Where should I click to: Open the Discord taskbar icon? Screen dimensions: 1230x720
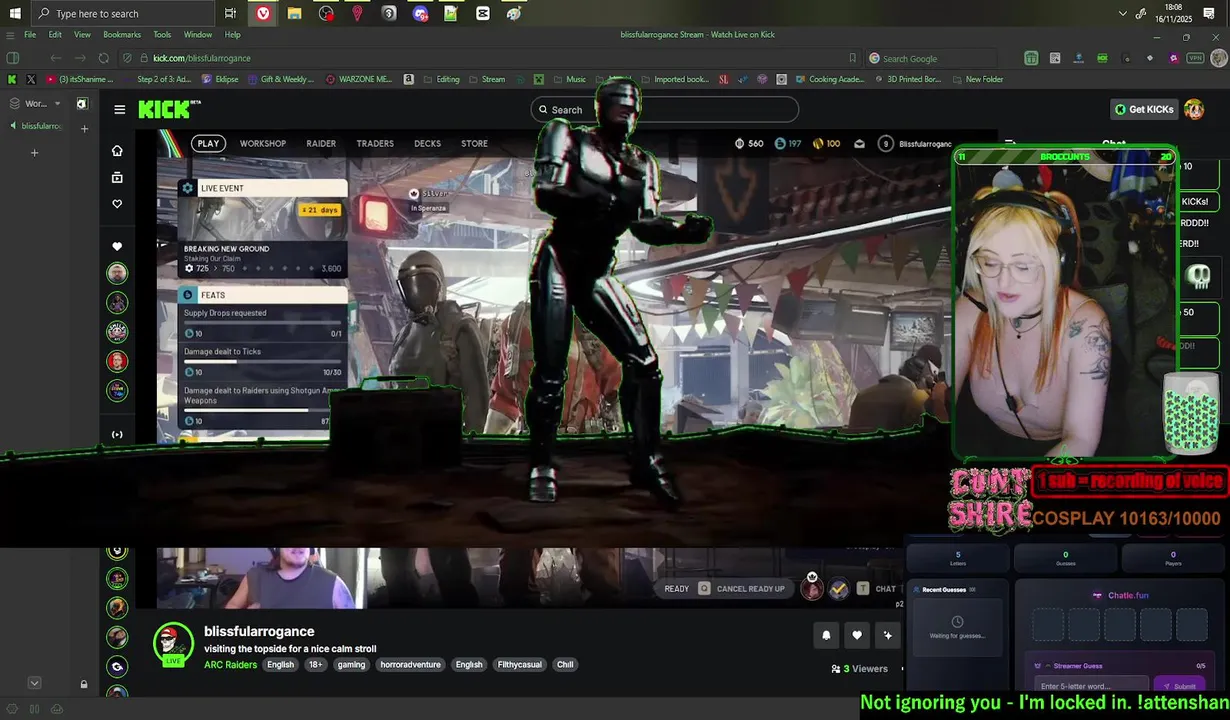(420, 13)
